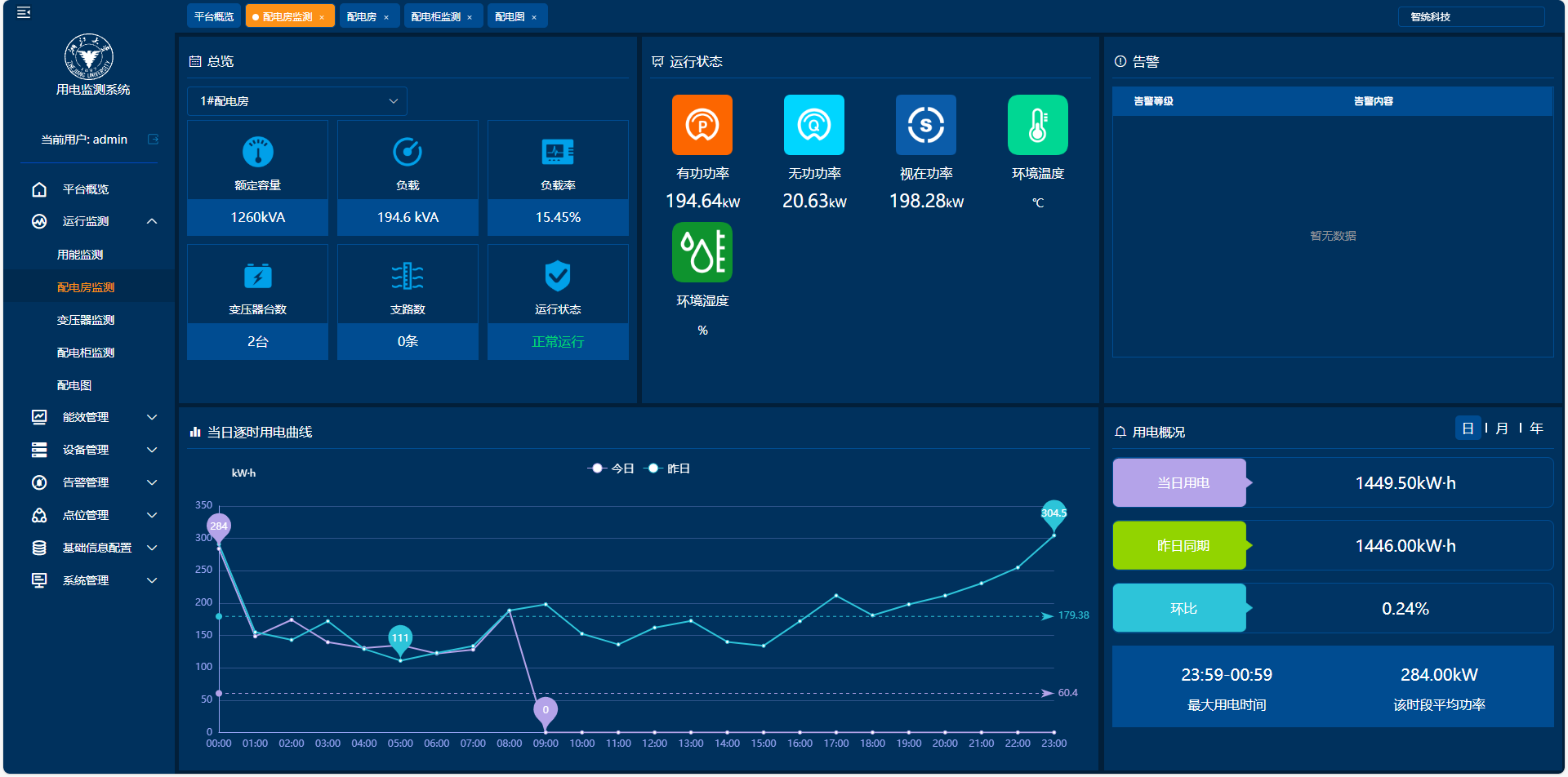Click the logout icon beside admin
This screenshot has height=777, width=1568.
click(x=153, y=140)
